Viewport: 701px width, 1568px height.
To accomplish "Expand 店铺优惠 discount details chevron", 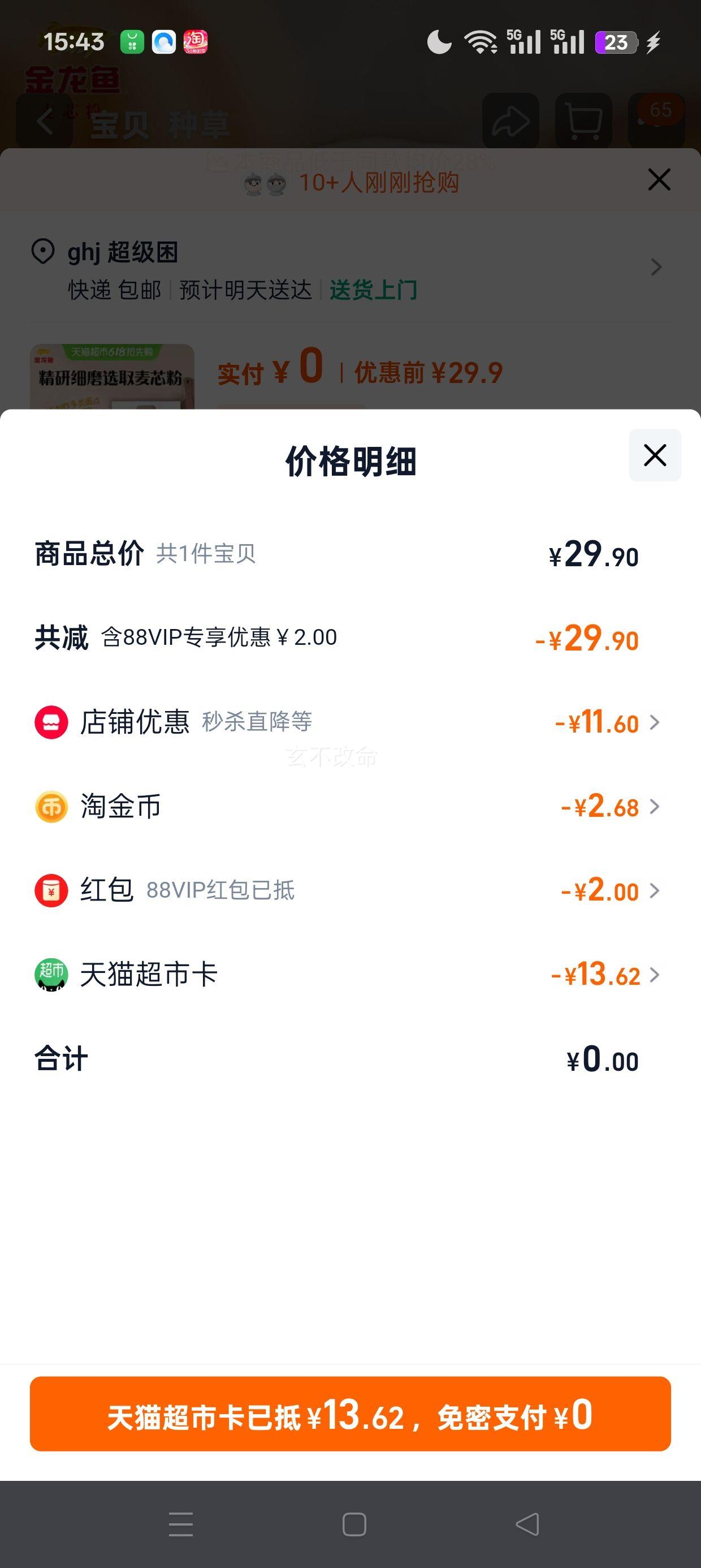I will click(x=655, y=722).
